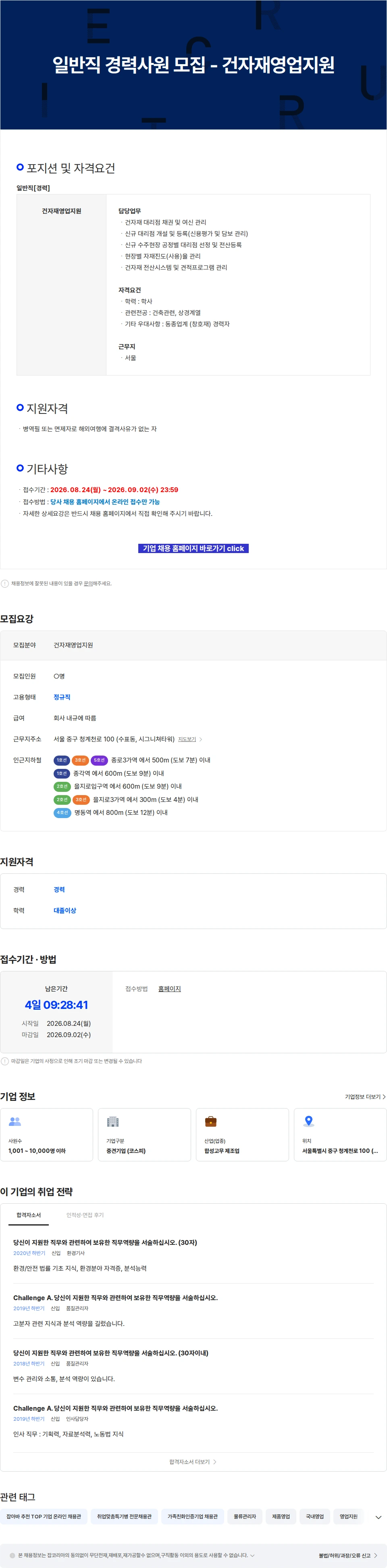Click the 접수기간 red date range text
The height and width of the screenshot is (1568, 387).
(114, 489)
